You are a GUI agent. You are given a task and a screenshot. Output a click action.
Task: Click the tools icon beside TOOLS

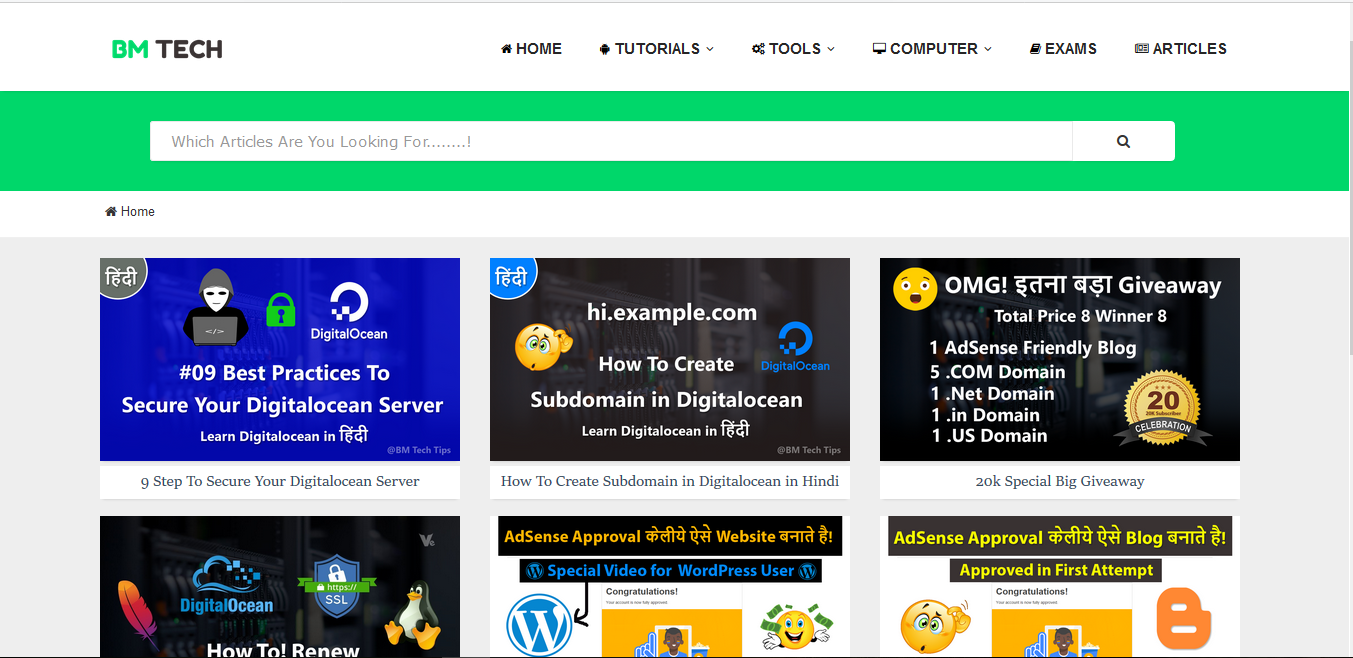pyautogui.click(x=758, y=49)
